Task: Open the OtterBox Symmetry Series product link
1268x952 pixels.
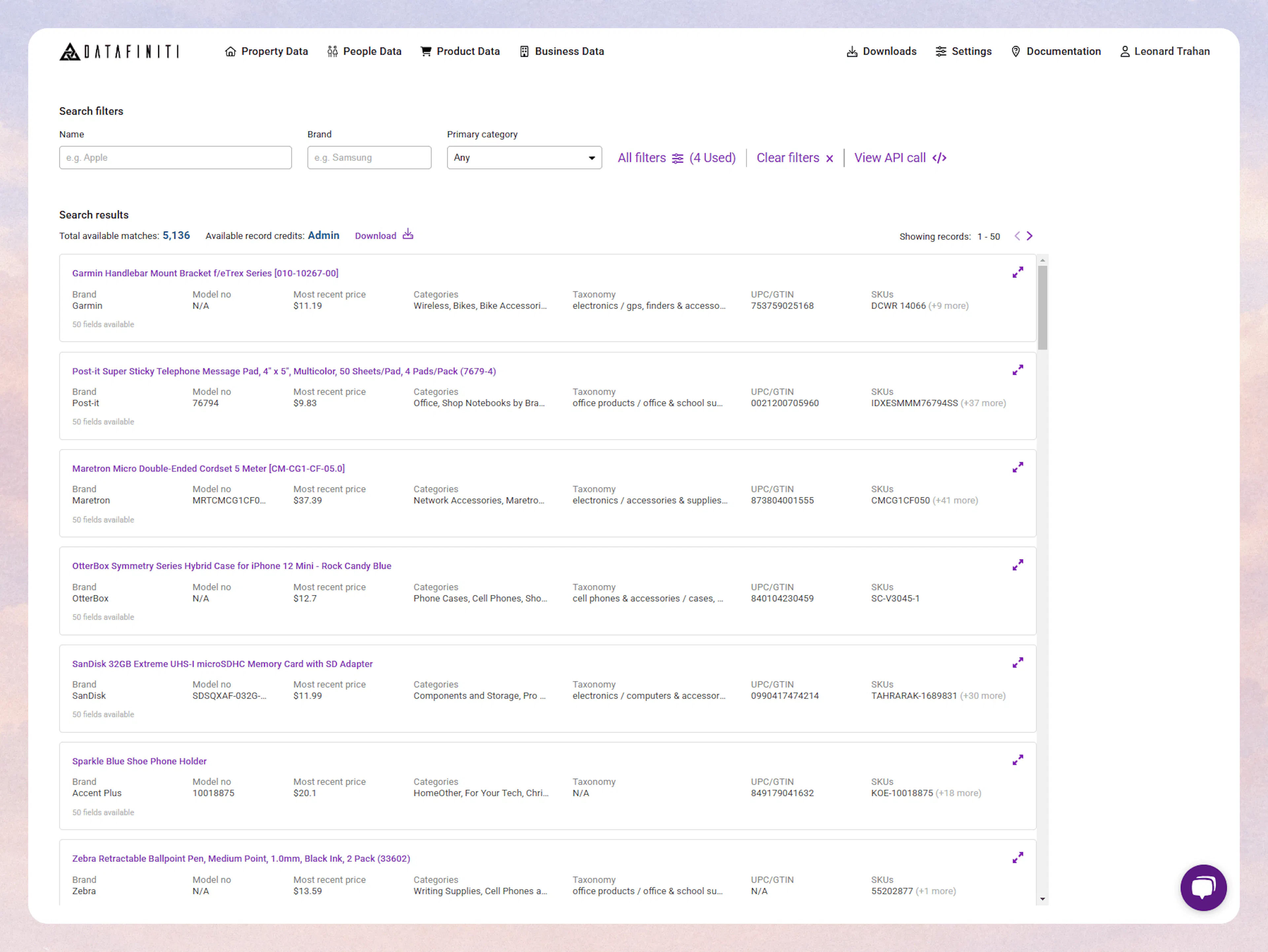Action: [x=231, y=566]
